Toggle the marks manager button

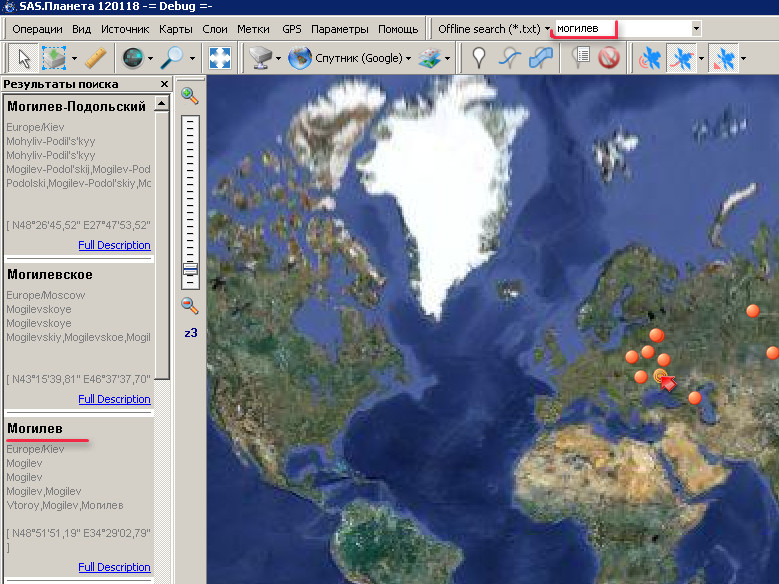[x=580, y=59]
